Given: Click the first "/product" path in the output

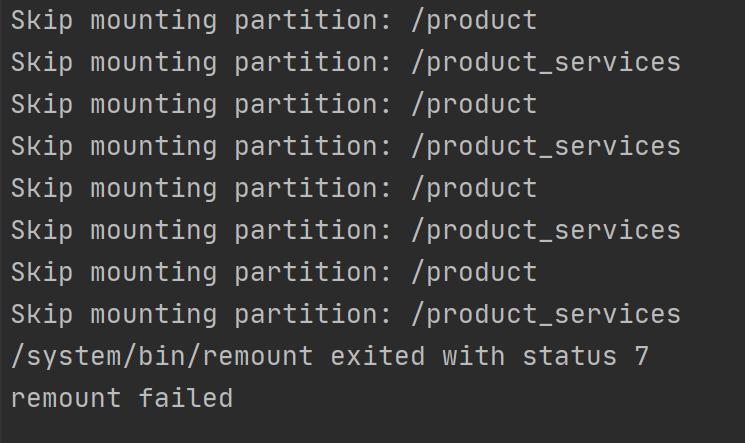Looking at the screenshot, I should click(x=474, y=20).
